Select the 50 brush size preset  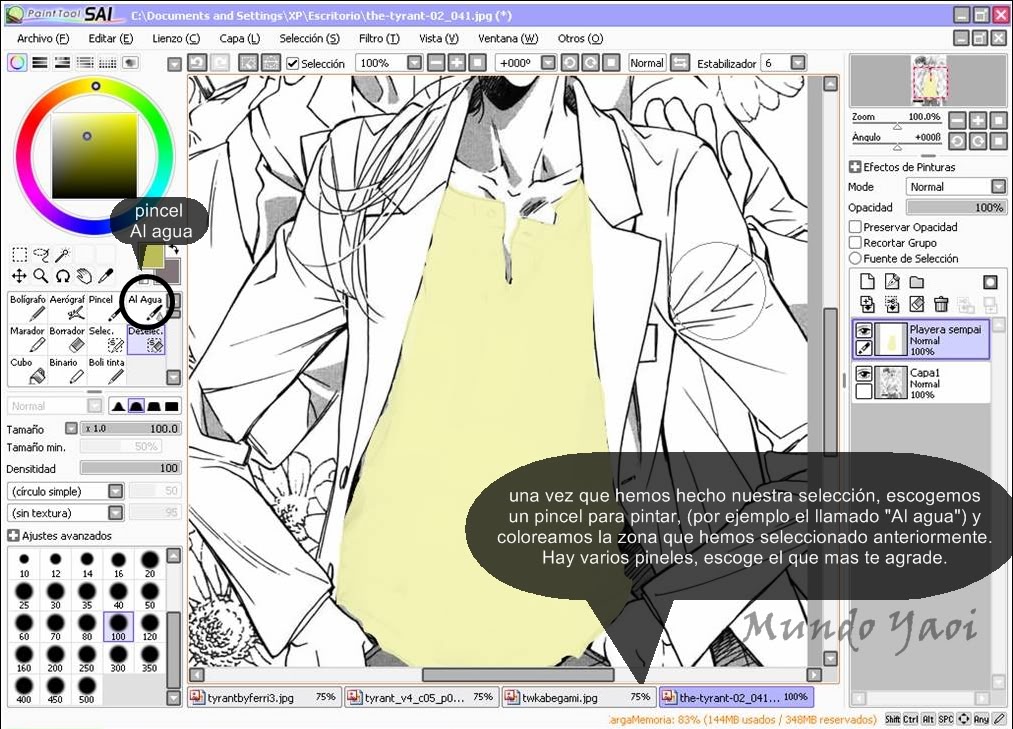pyautogui.click(x=150, y=595)
